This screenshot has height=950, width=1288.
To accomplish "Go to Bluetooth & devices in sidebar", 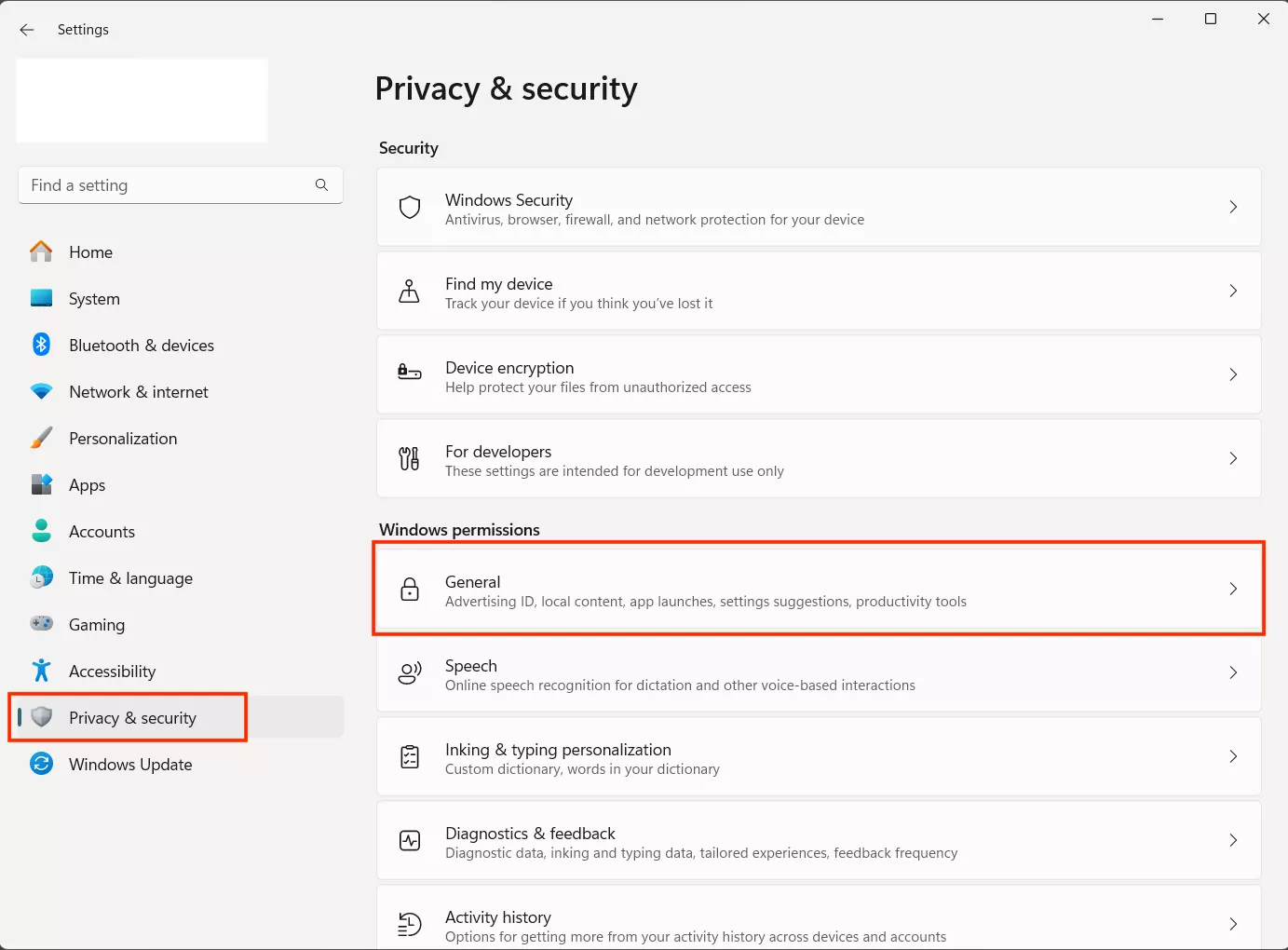I will coord(142,346).
